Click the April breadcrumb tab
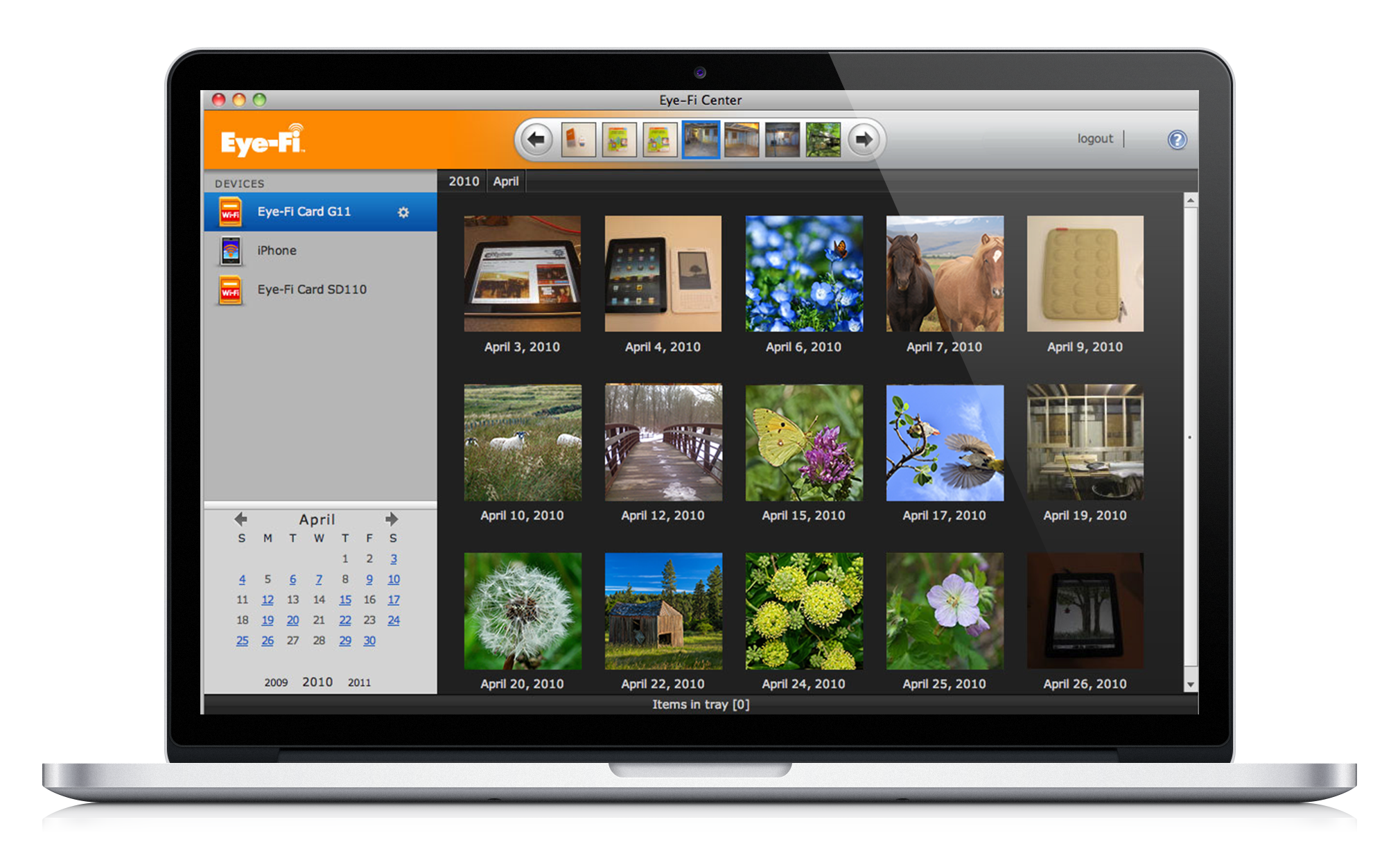Viewport: 1400px width, 842px height. tap(506, 182)
